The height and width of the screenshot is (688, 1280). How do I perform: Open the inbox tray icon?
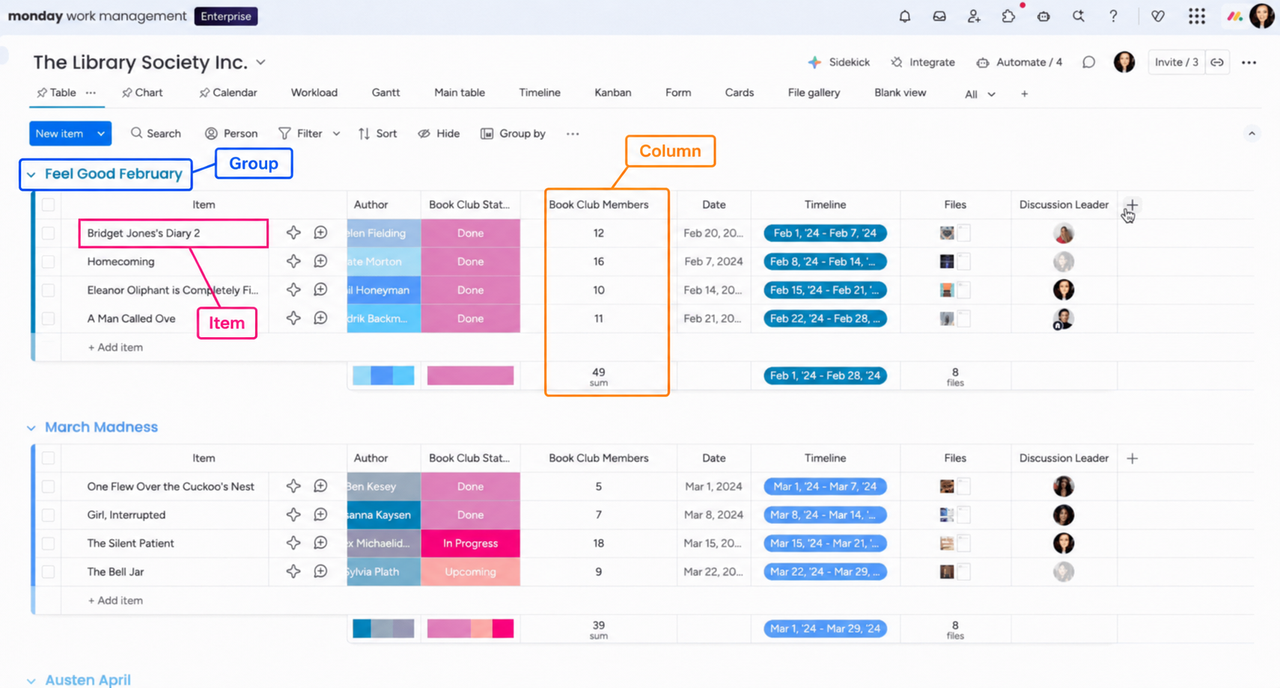940,16
